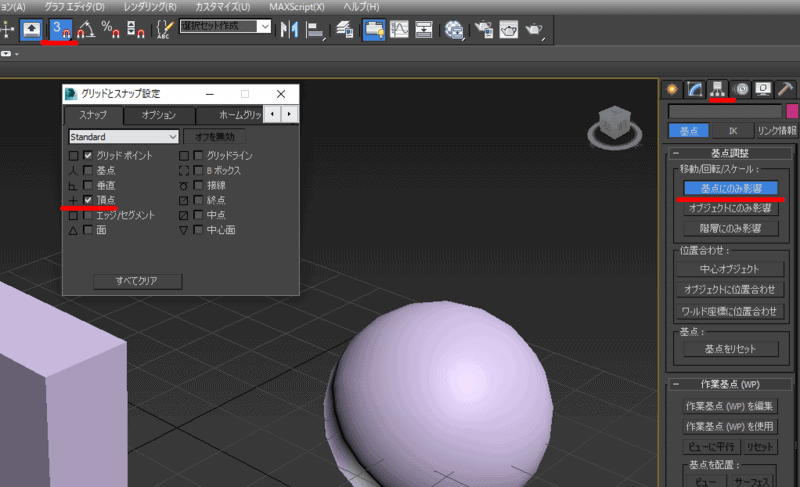The image size is (800, 487).
Task: Click the Render teapot icon
Action: pos(536,29)
